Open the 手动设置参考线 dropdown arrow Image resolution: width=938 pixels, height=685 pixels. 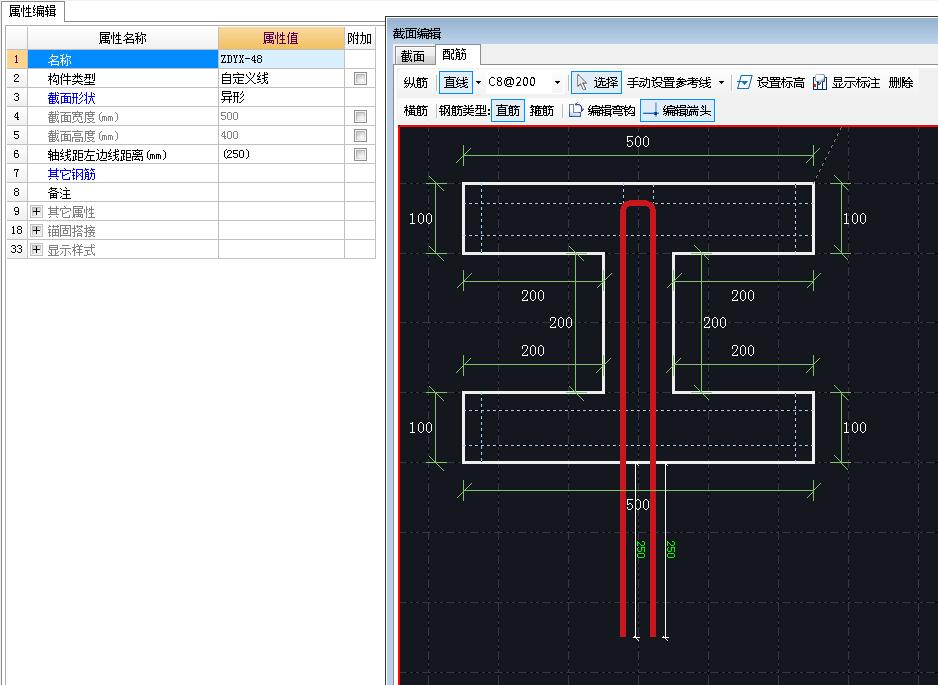click(x=721, y=83)
